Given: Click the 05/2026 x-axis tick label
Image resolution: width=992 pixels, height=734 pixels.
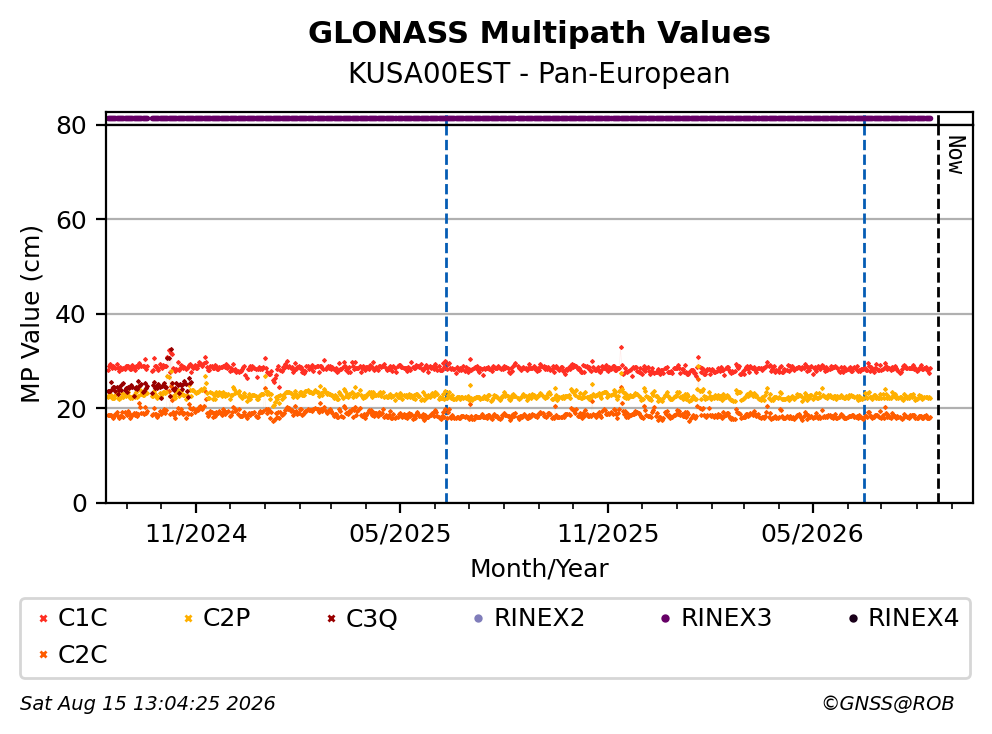Looking at the screenshot, I should (812, 534).
